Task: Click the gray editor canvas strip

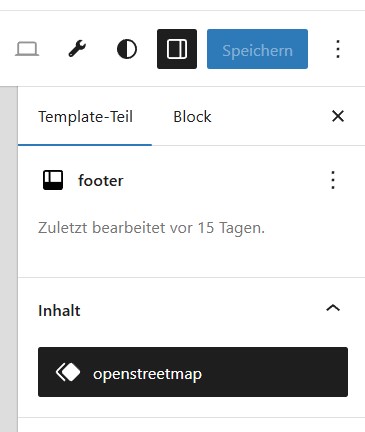Action: coord(9,259)
